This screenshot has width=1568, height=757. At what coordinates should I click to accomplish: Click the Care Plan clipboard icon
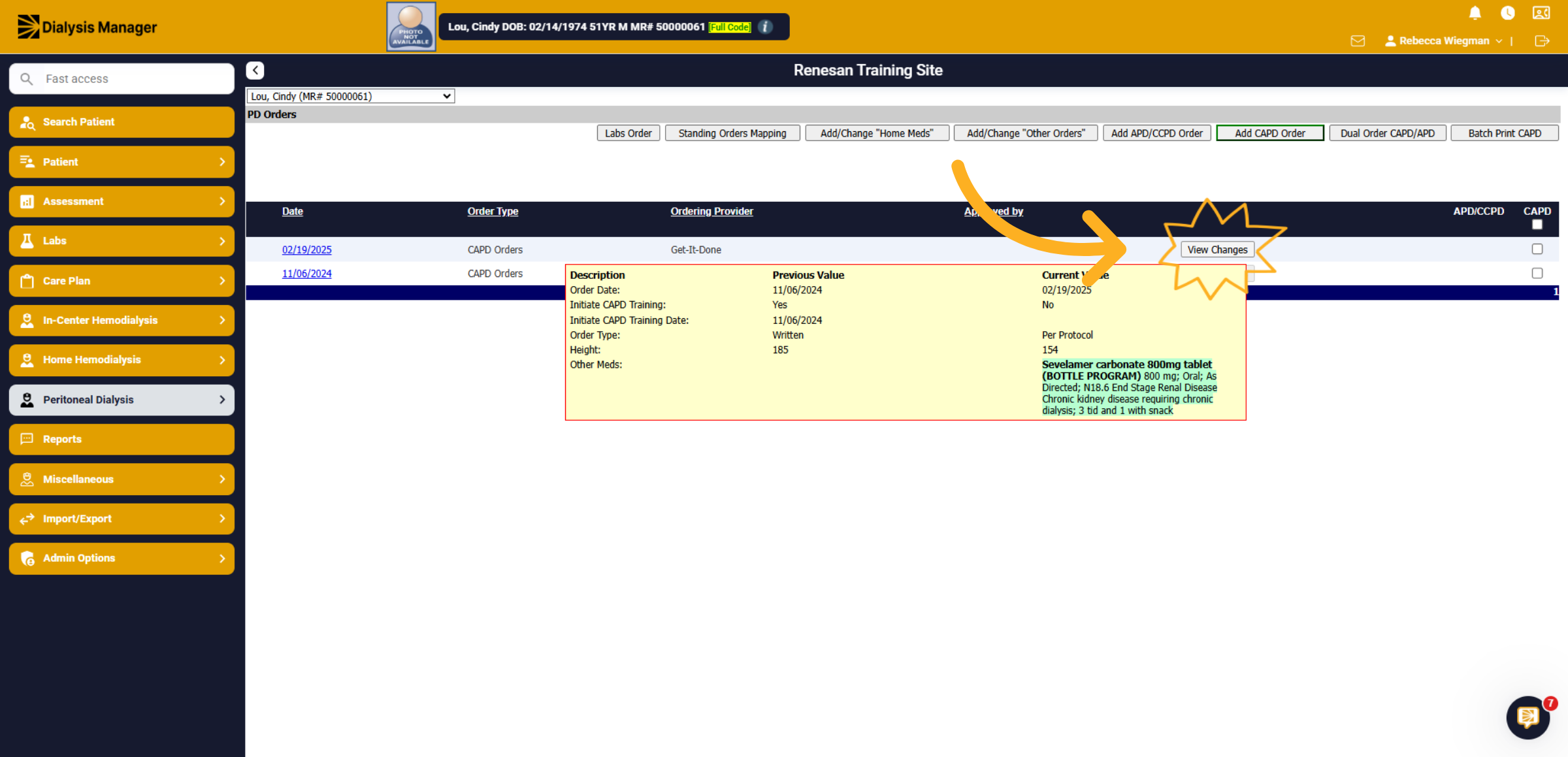click(x=27, y=281)
